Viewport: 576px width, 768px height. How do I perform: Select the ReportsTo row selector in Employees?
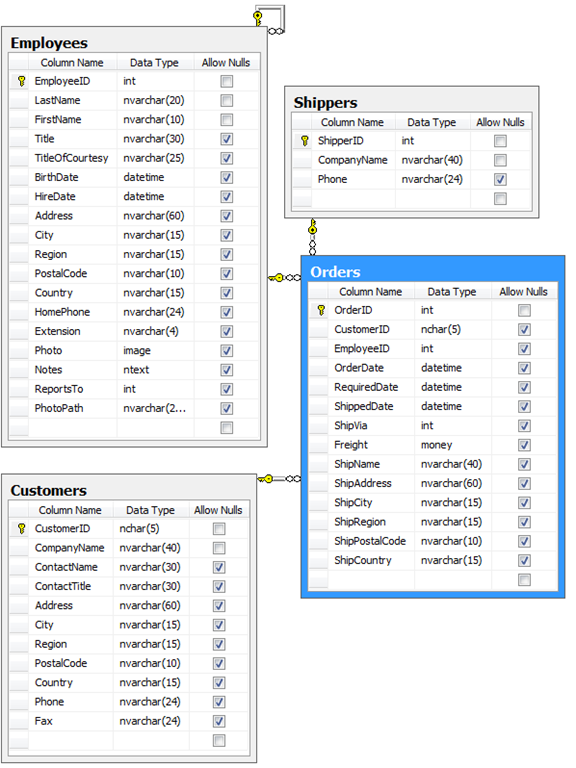(x=19, y=389)
